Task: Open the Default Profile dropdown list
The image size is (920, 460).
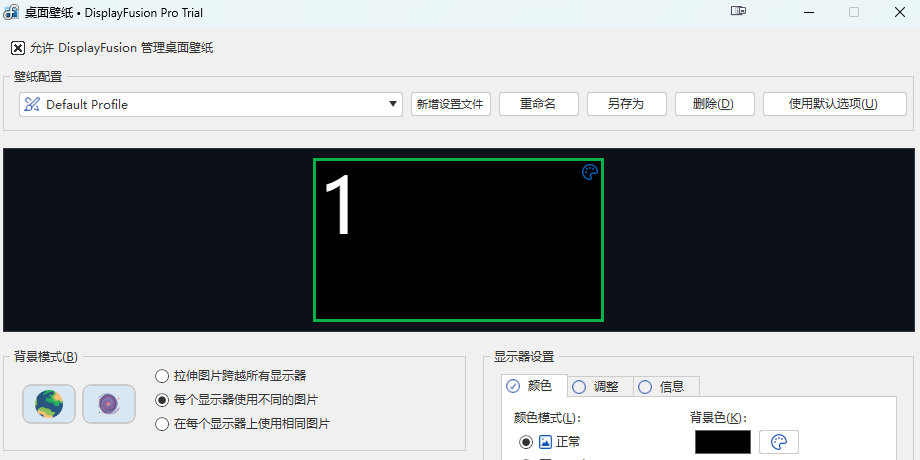Action: coord(211,104)
